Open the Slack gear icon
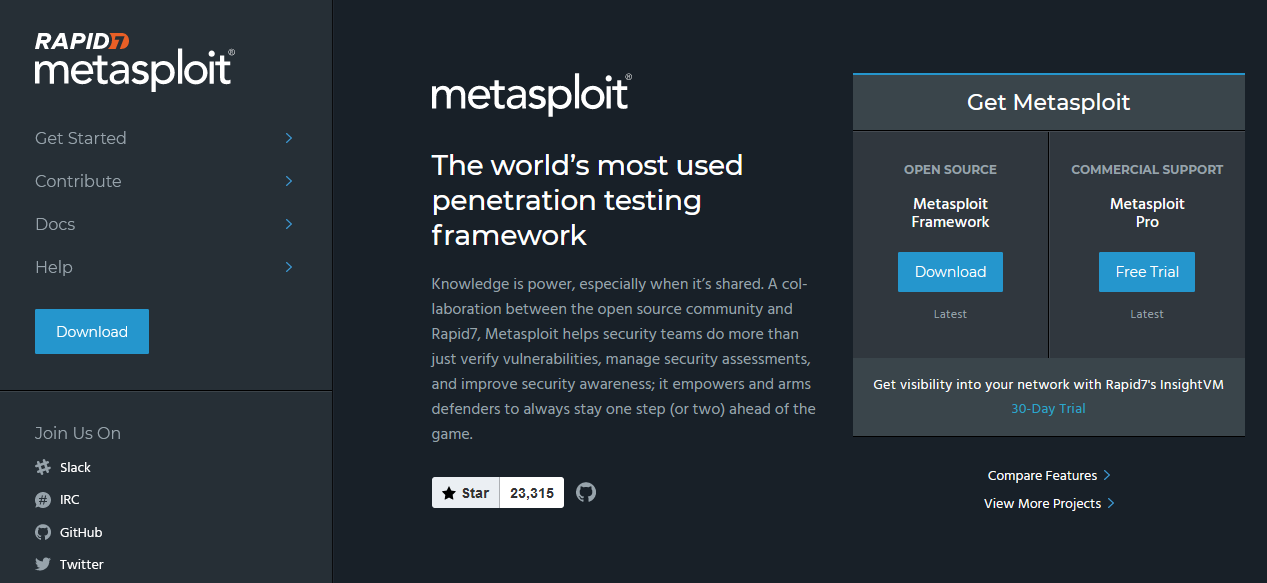Image resolution: width=1267 pixels, height=583 pixels. [43, 467]
